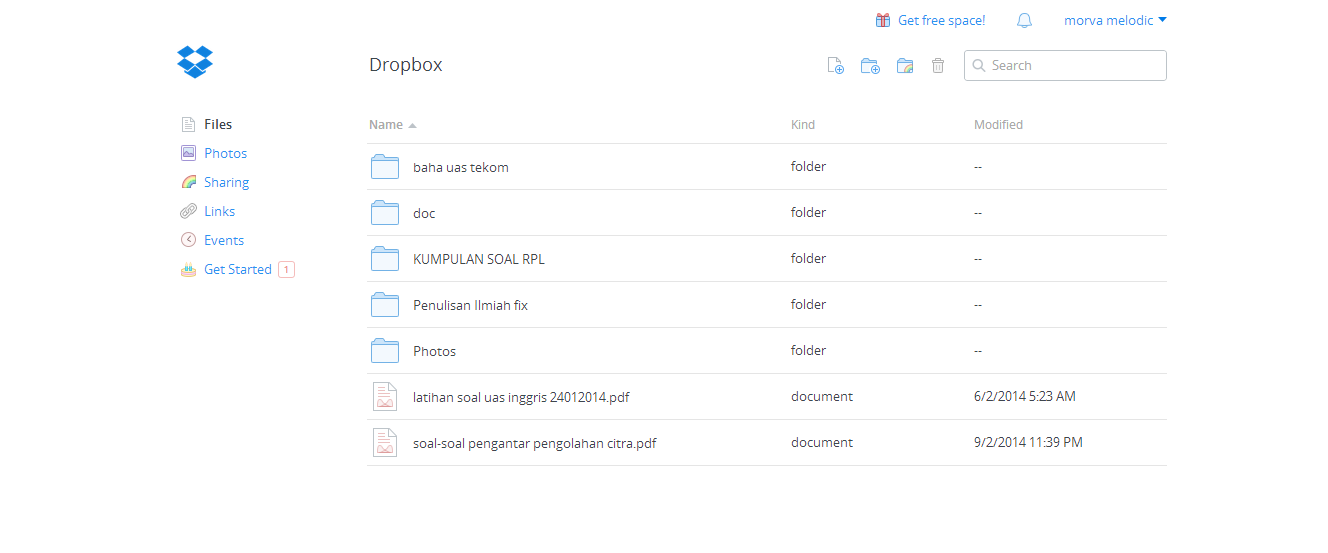Screen dimensions: 1328x553
Task: Open the morva melodic account dropdown
Action: coord(1115,20)
